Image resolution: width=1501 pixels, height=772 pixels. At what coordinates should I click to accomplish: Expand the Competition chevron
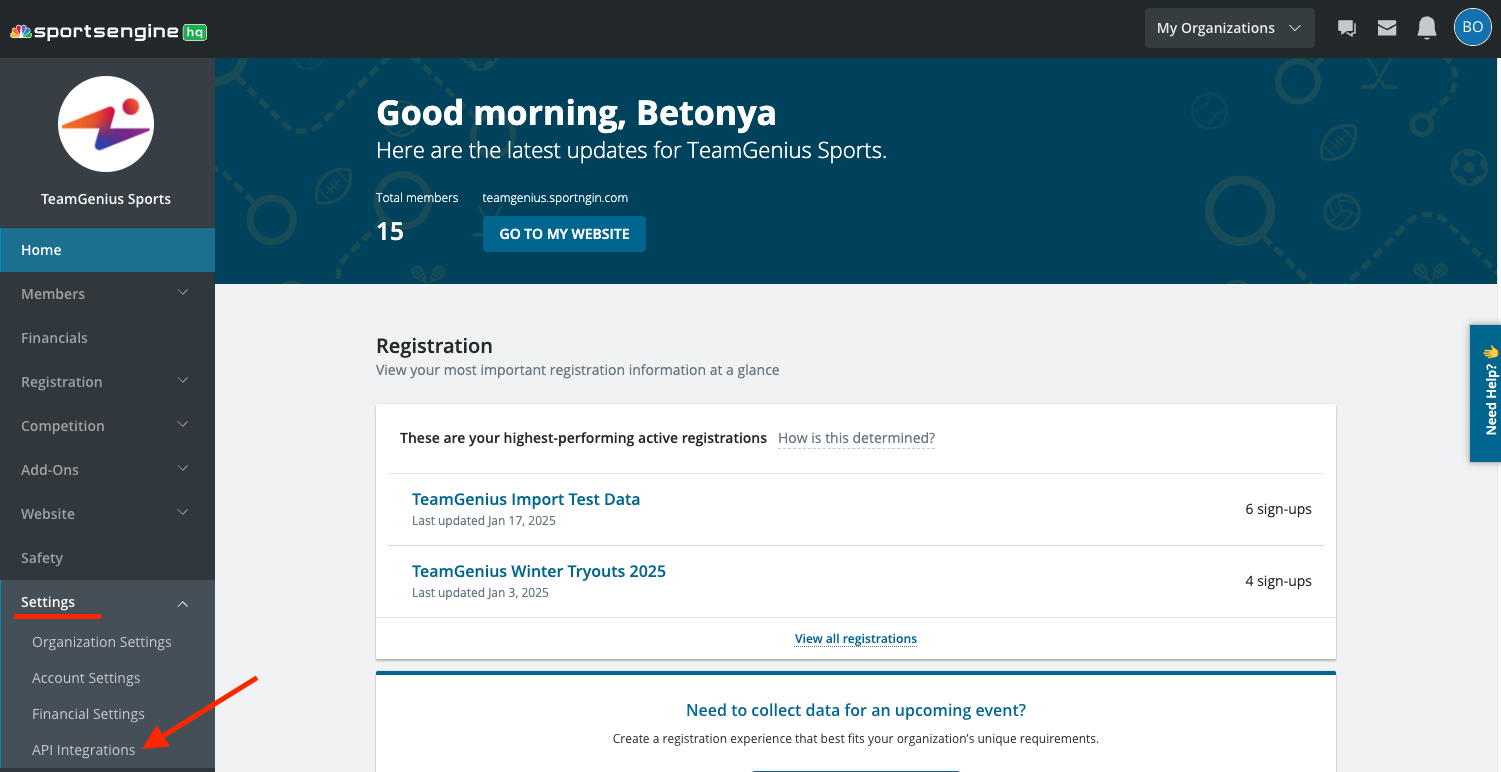click(183, 425)
